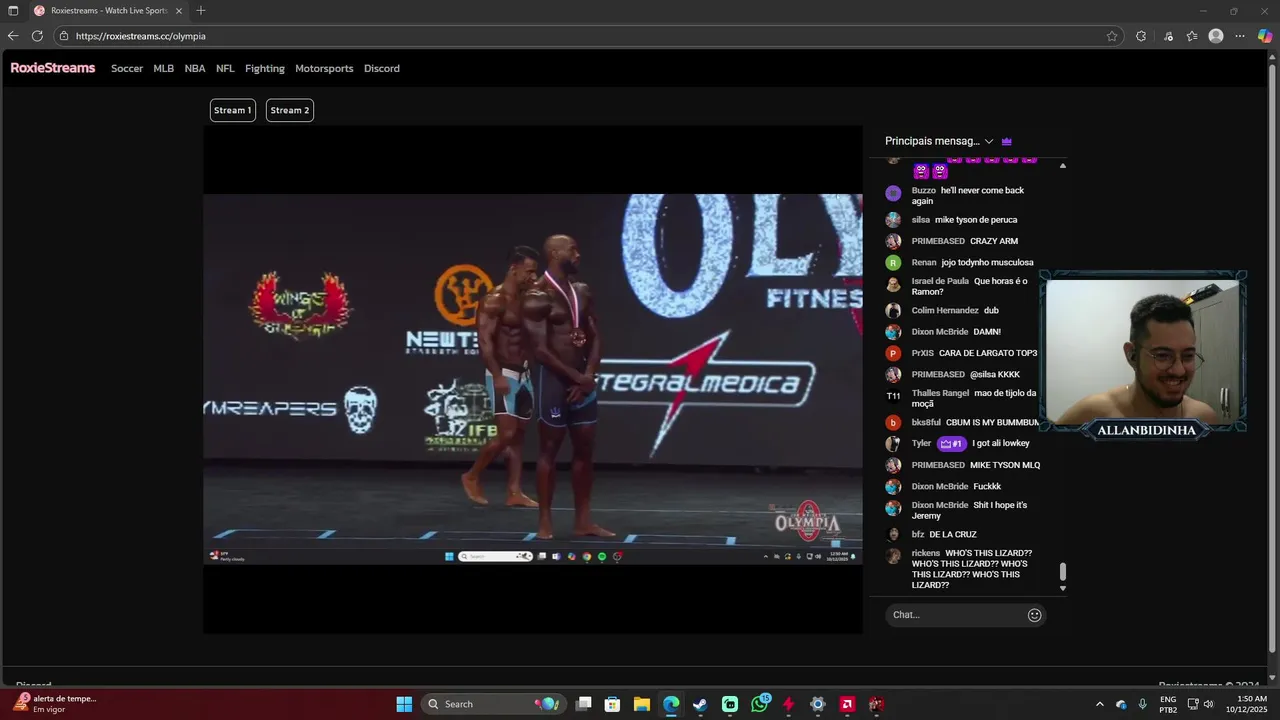Click Buzzo's avatar in chat
The height and width of the screenshot is (720, 1280).
[x=893, y=194]
